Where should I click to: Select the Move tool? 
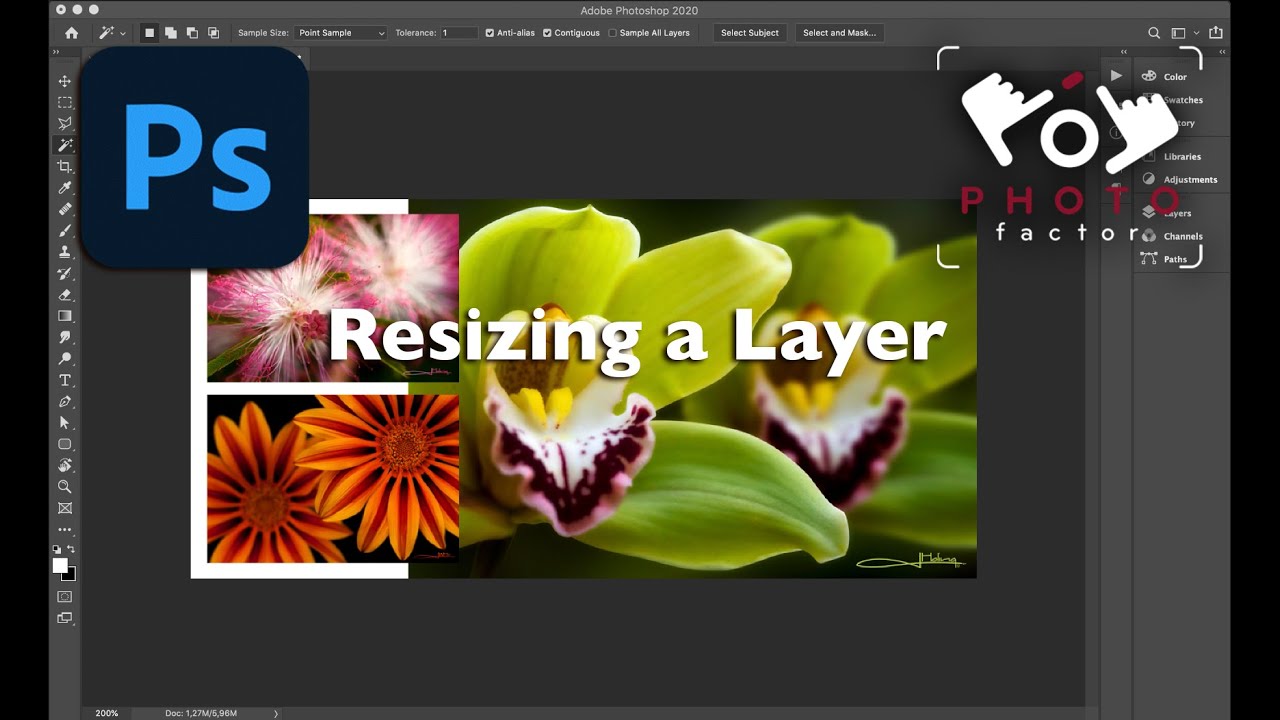pos(65,81)
